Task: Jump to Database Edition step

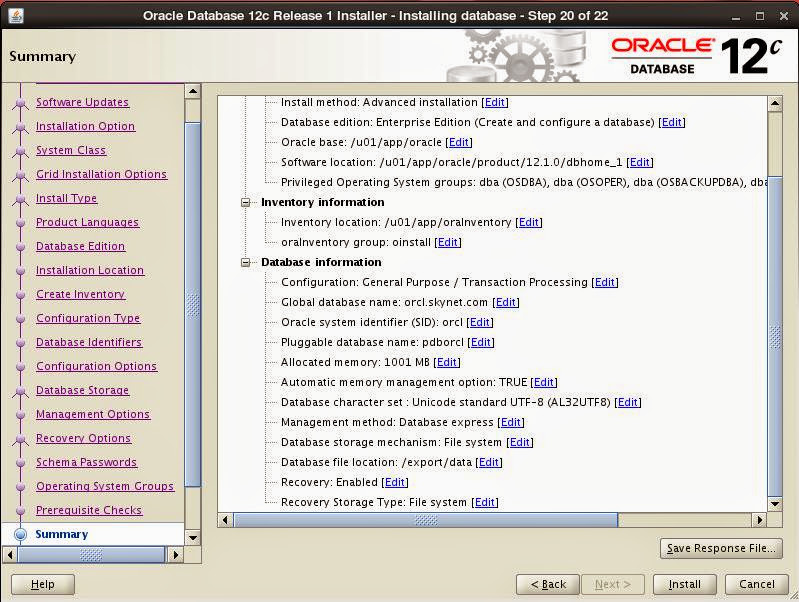Action: point(80,246)
